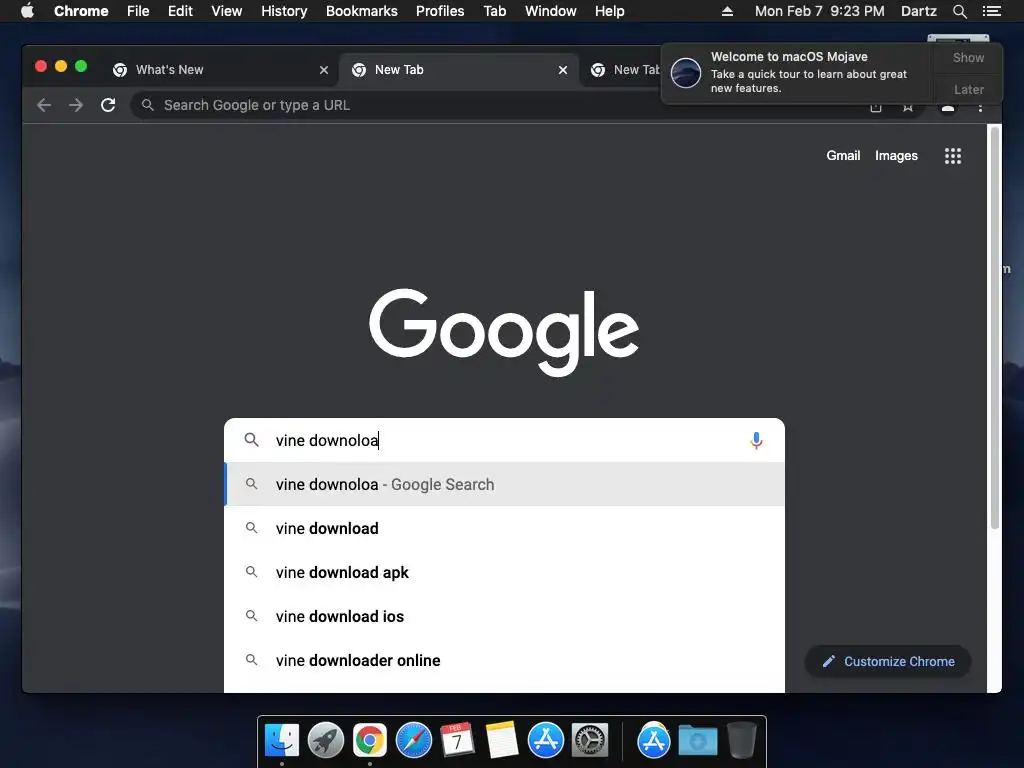Click Later on the Mojave notification
The height and width of the screenshot is (768, 1024).
968,89
